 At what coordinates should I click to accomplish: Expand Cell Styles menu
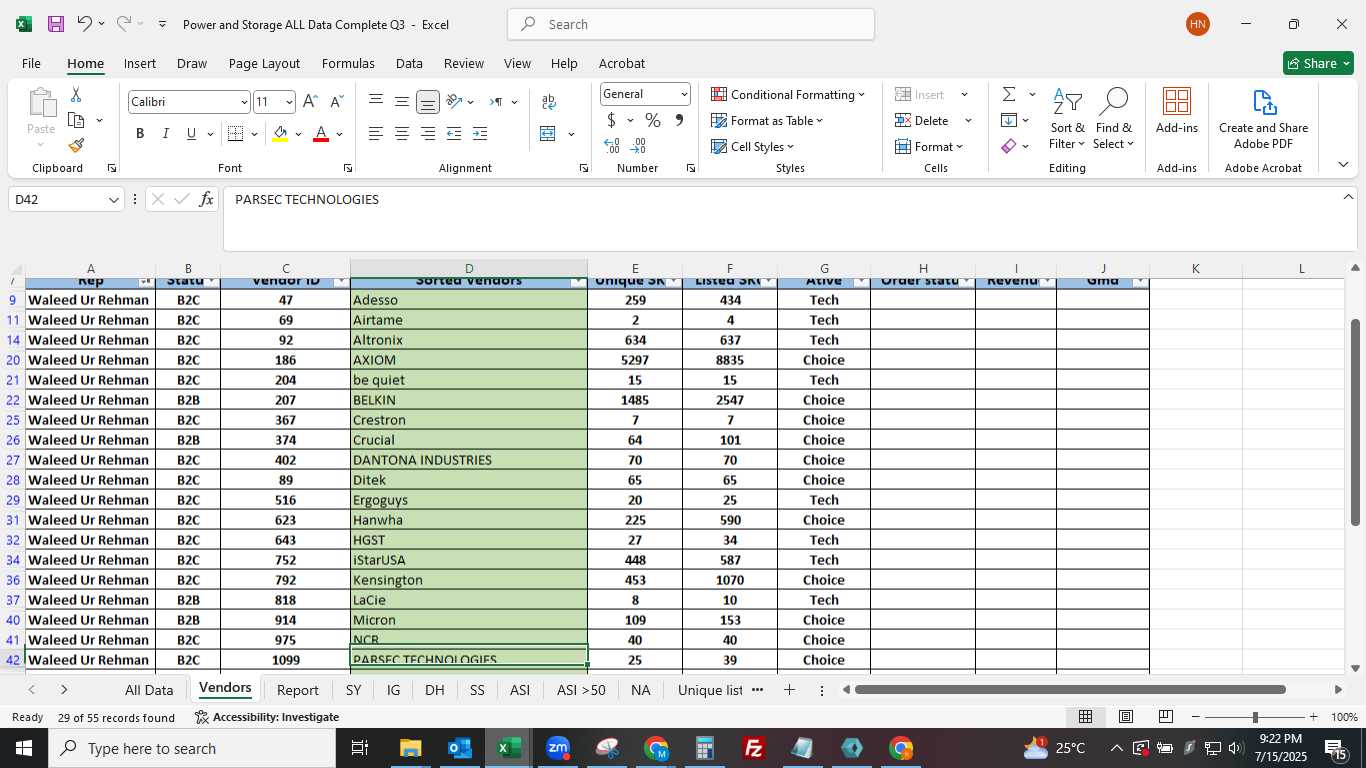pyautogui.click(x=752, y=146)
